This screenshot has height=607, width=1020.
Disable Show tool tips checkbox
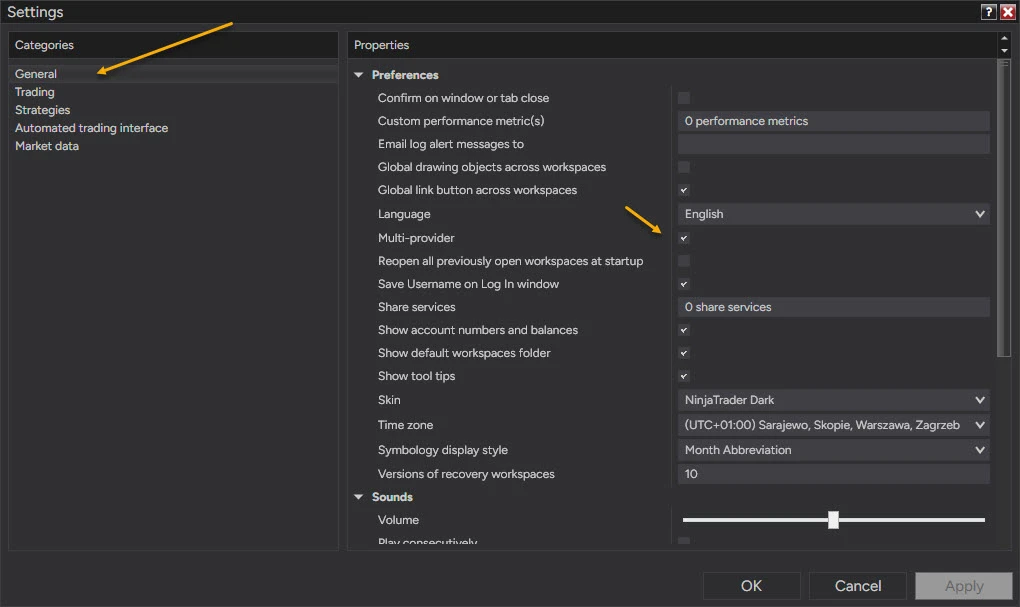click(x=684, y=376)
